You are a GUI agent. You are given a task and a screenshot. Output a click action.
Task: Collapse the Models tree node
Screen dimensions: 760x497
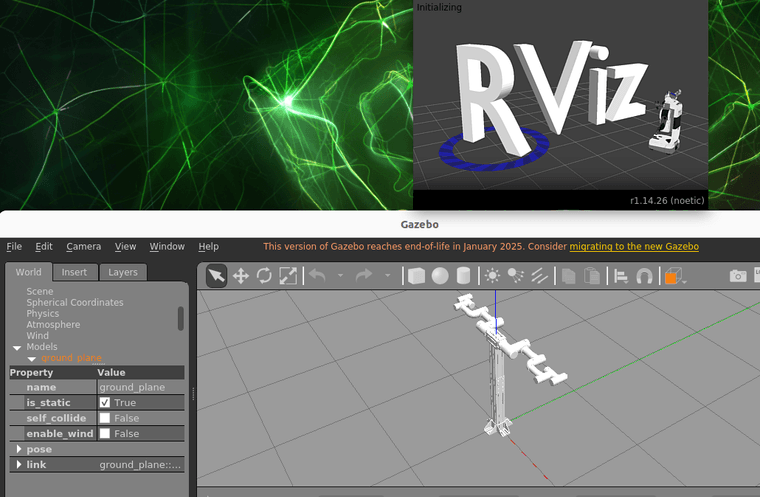pos(17,348)
